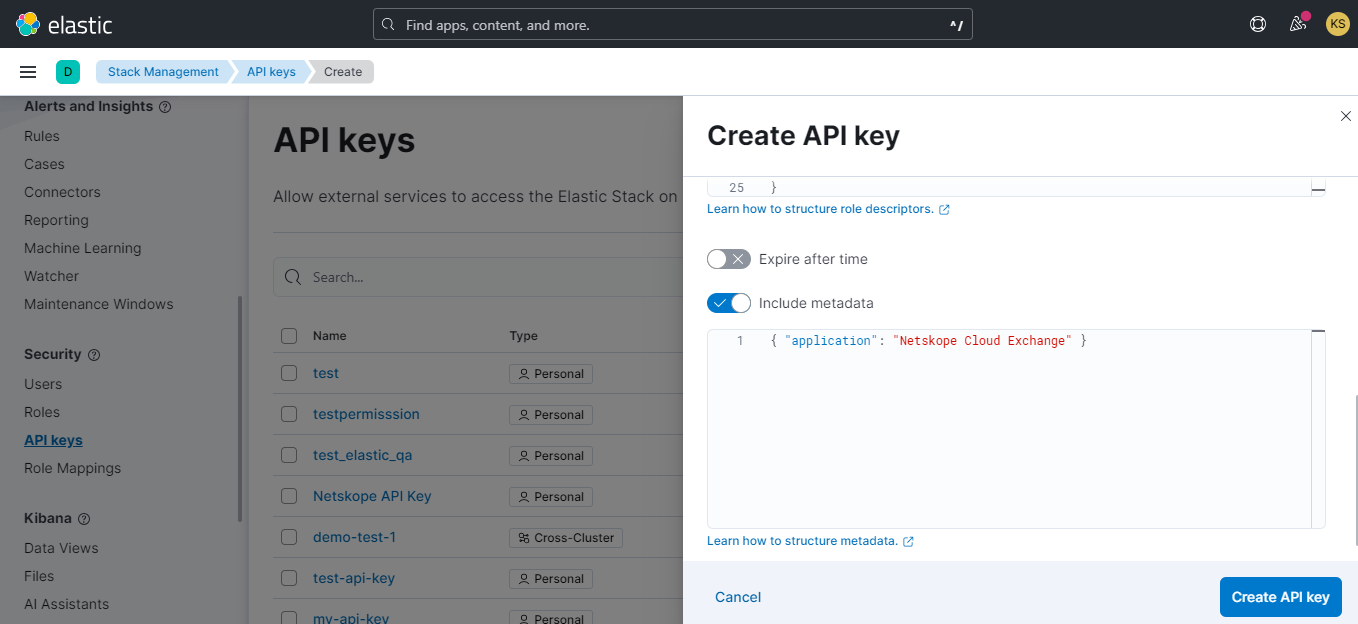
Task: Open Data Views under Kibana
Action: 61,548
